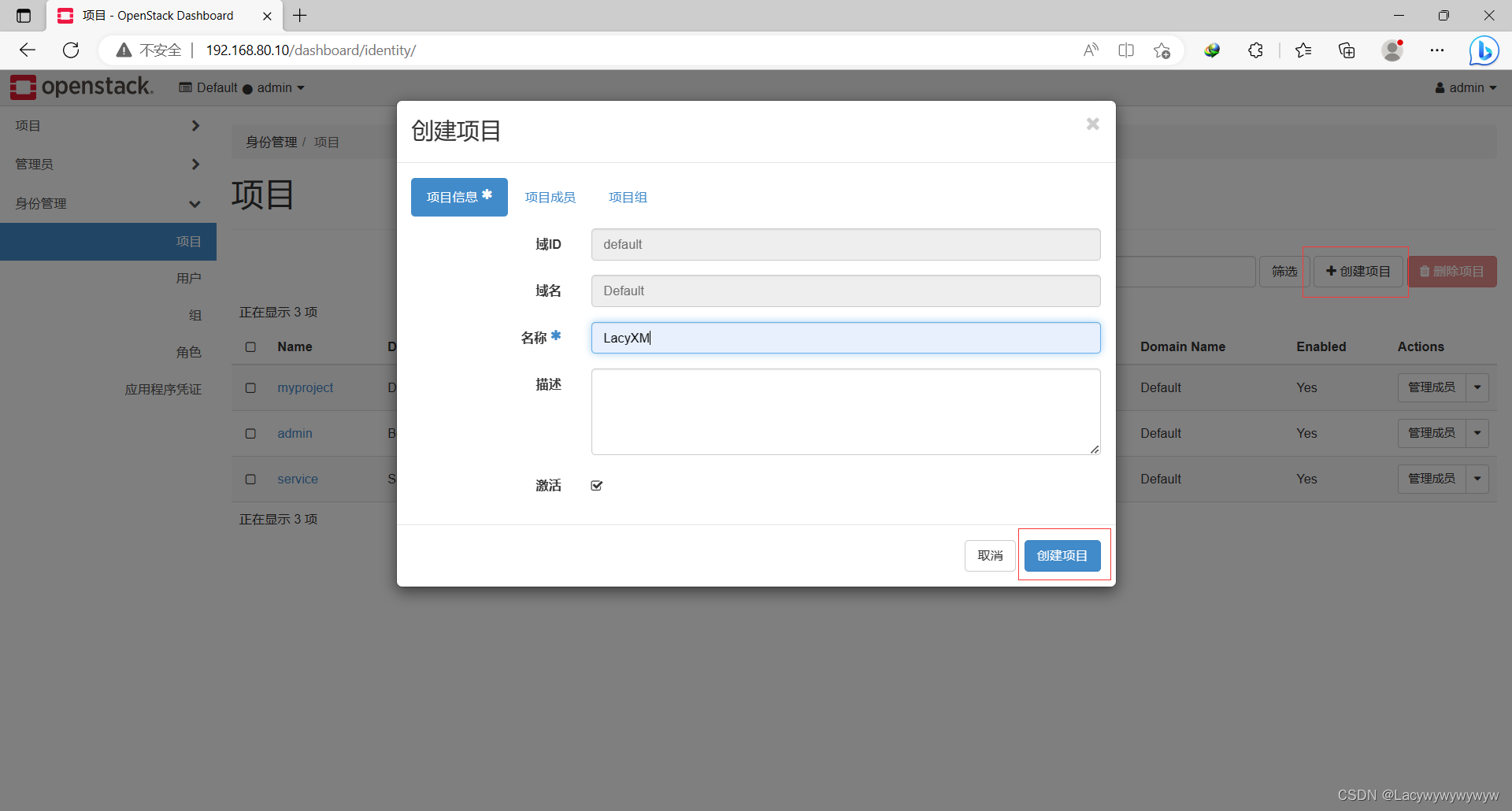Viewport: 1512px width, 811px height.
Task: Open the admin user menu top right
Action: tap(1465, 87)
